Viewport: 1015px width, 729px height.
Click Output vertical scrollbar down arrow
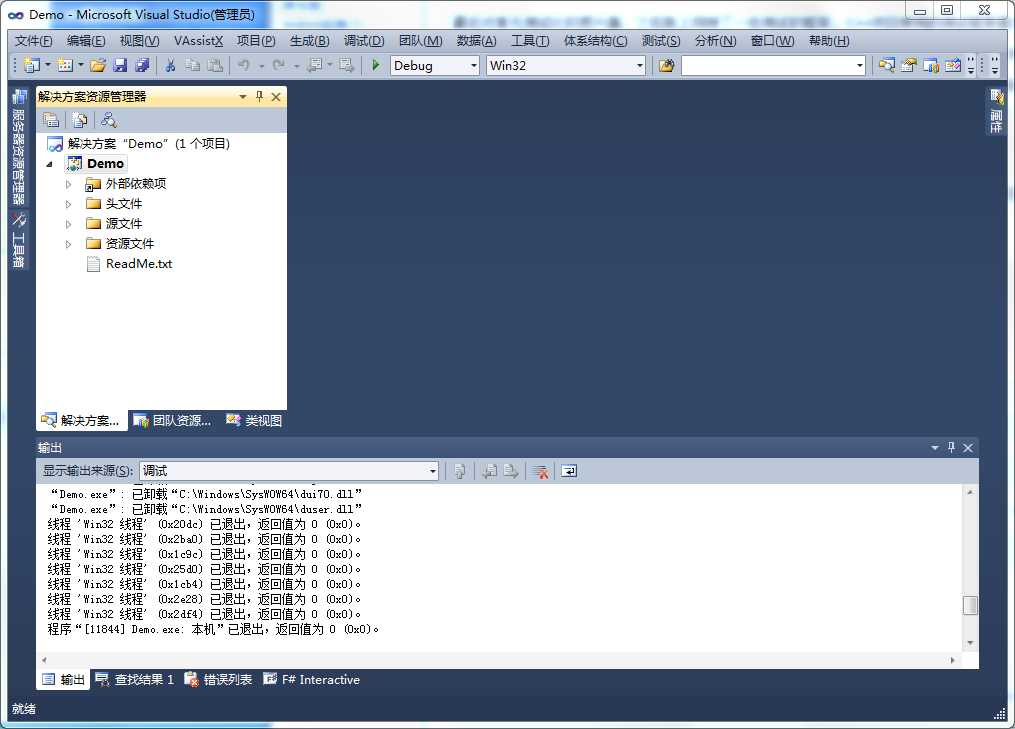(970, 643)
